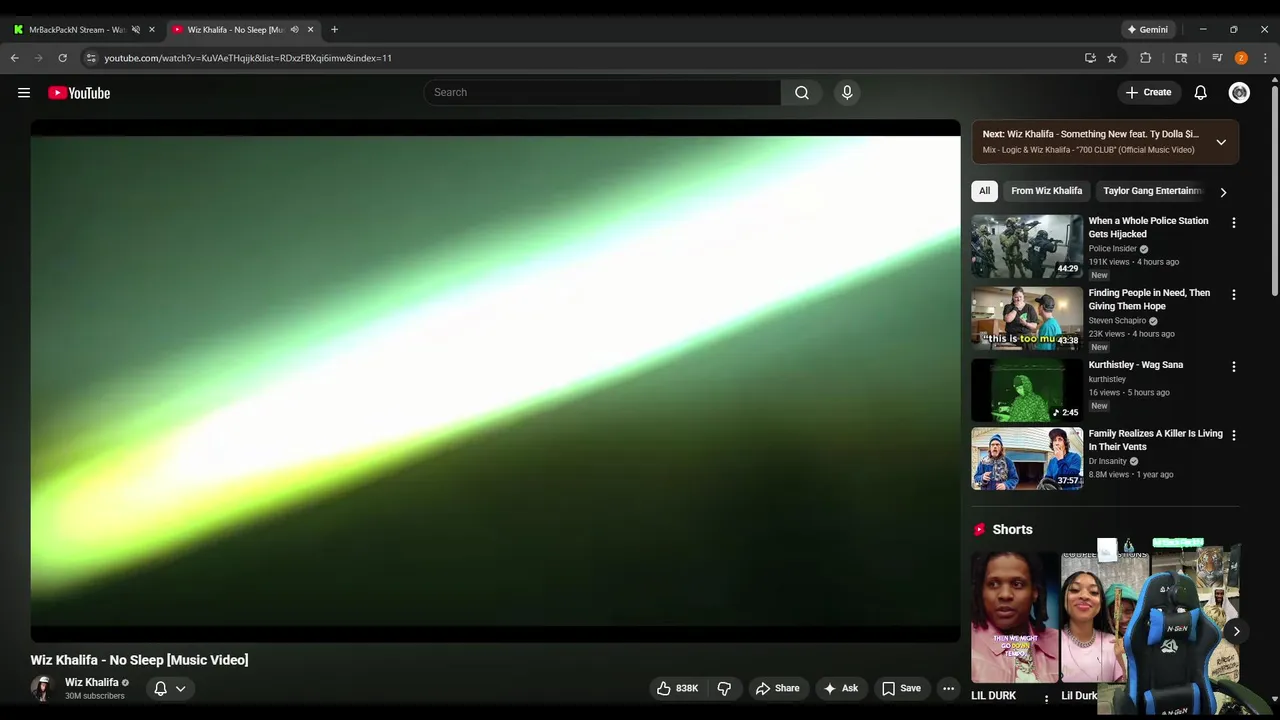Unmute the MrBackPackN Stream tab
This screenshot has height=720, width=1280.
[136, 30]
